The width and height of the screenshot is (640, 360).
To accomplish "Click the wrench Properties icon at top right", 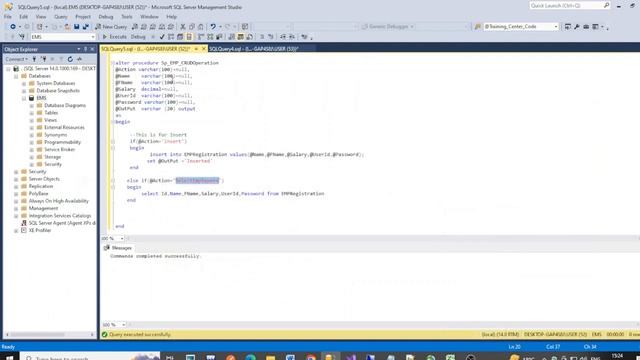I will pyautogui.click(x=577, y=27).
